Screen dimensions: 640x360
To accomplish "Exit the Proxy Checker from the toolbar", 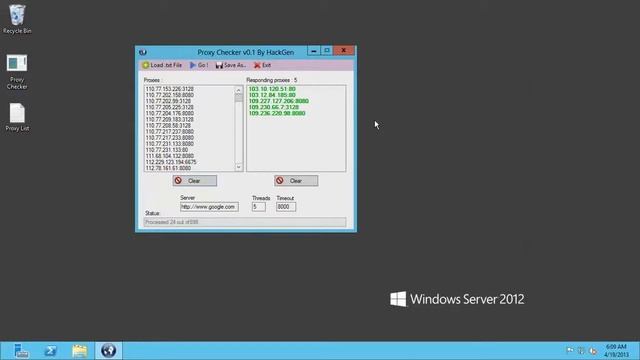I will (262, 65).
